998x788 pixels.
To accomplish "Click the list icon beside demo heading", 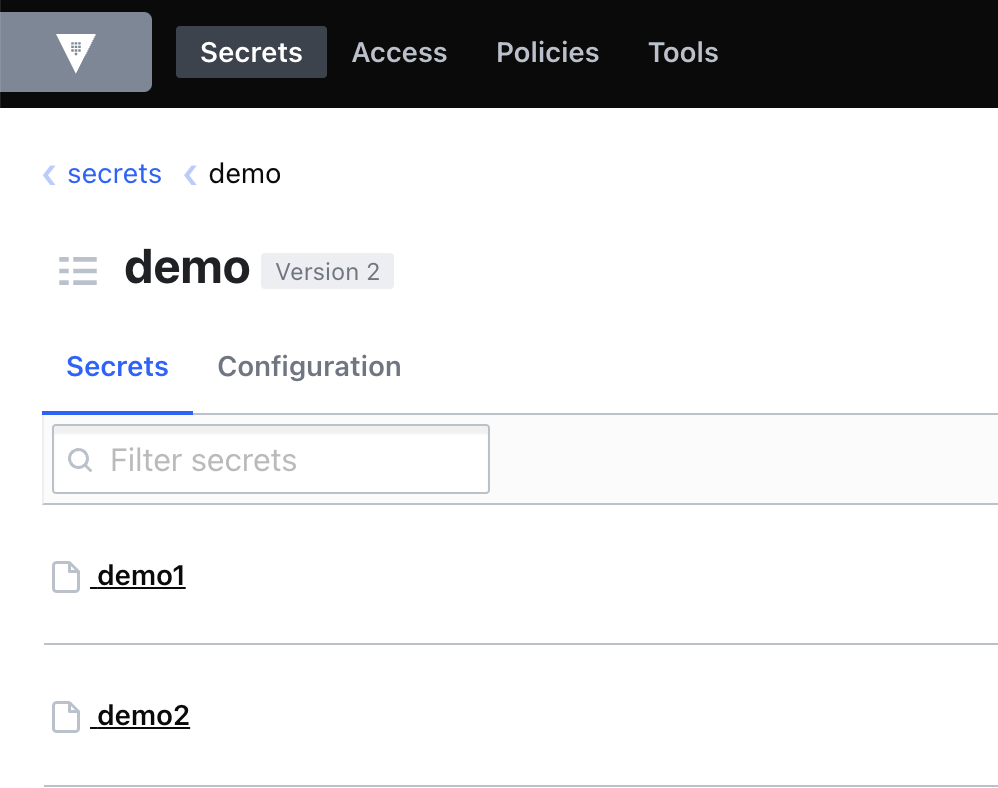I will coord(78,271).
